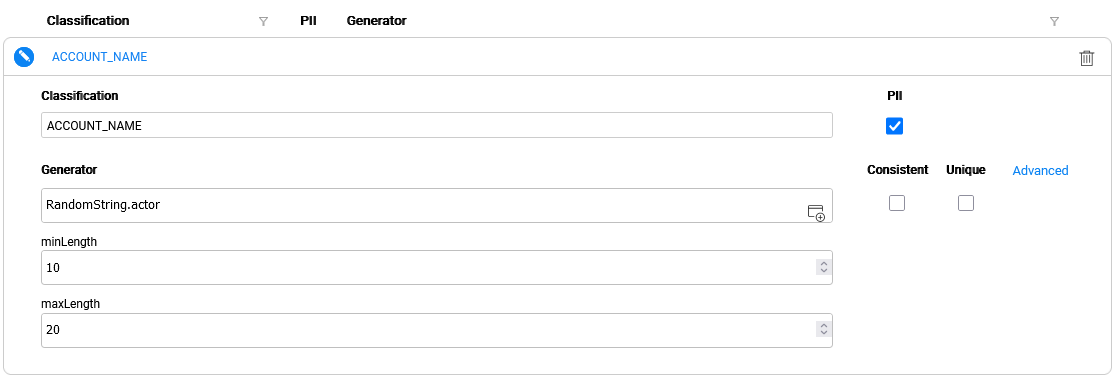The height and width of the screenshot is (376, 1116).
Task: Uncheck the PII checkbox
Action: 895,126
